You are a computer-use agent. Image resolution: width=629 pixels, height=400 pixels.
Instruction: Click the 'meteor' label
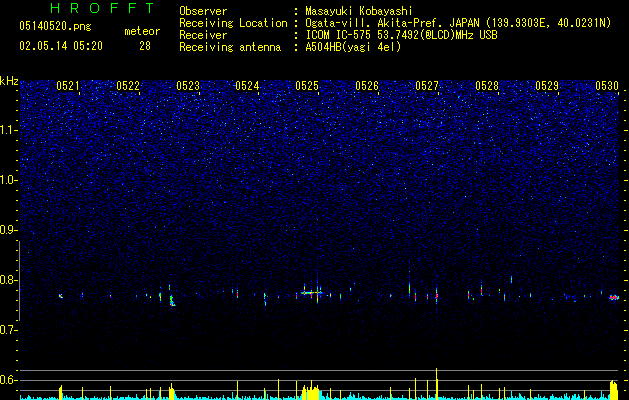(x=142, y=31)
